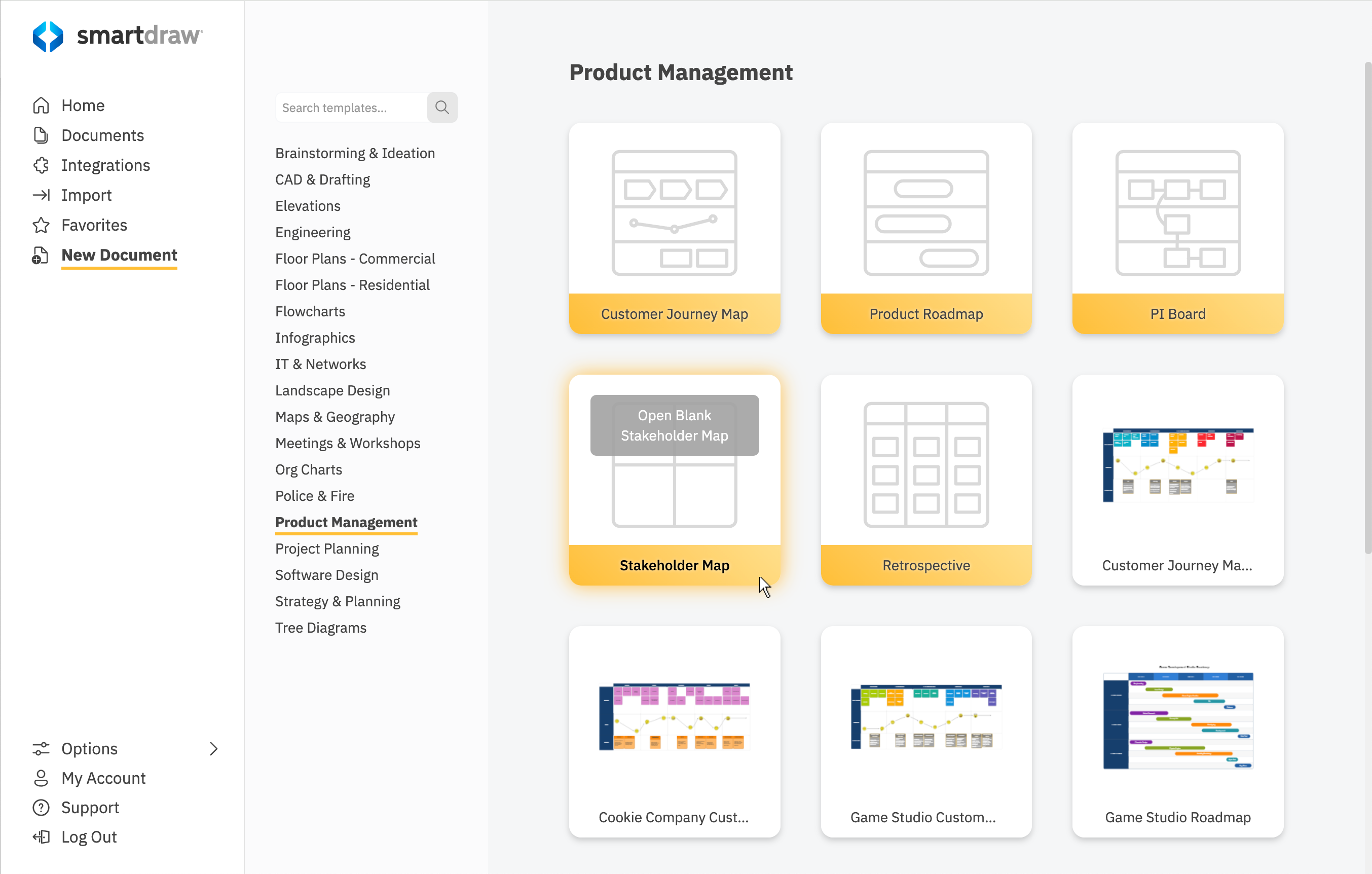Click the New Document icon

click(40, 255)
